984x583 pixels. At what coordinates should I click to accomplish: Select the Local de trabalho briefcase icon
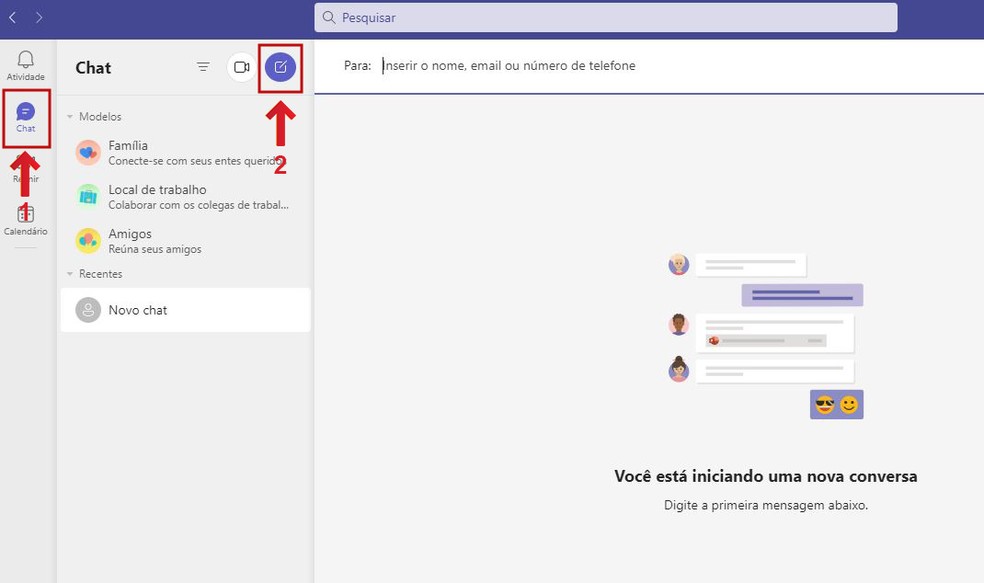point(88,196)
